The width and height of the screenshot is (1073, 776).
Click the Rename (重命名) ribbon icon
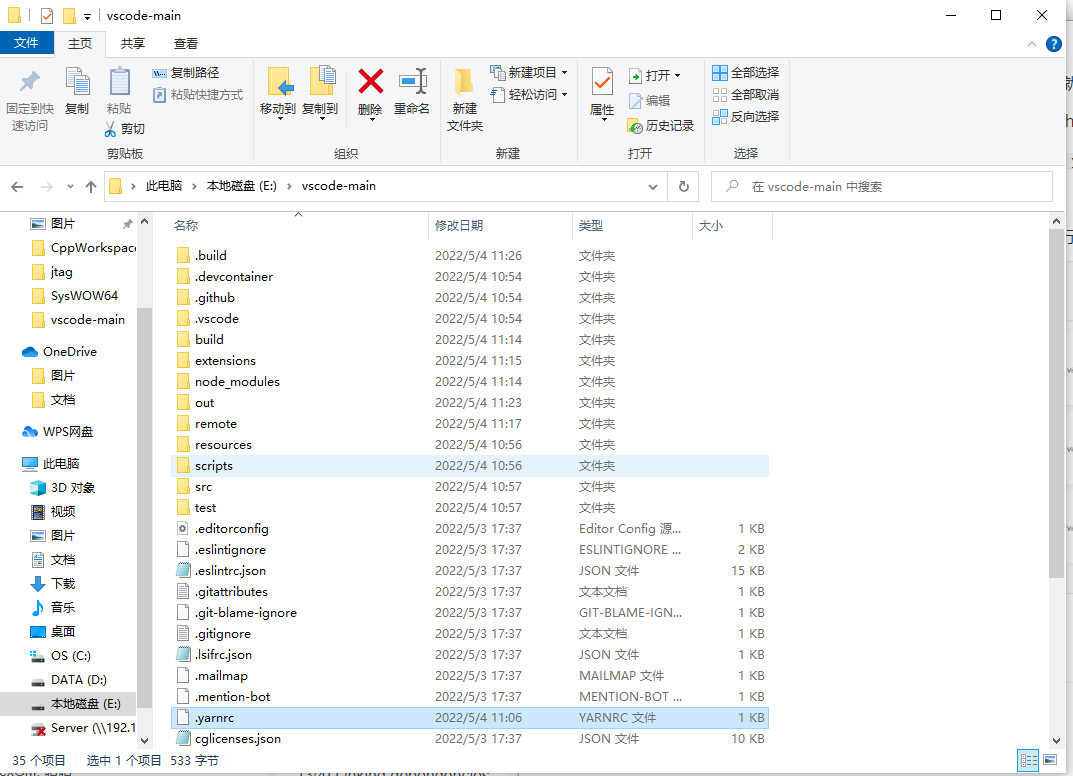click(411, 82)
